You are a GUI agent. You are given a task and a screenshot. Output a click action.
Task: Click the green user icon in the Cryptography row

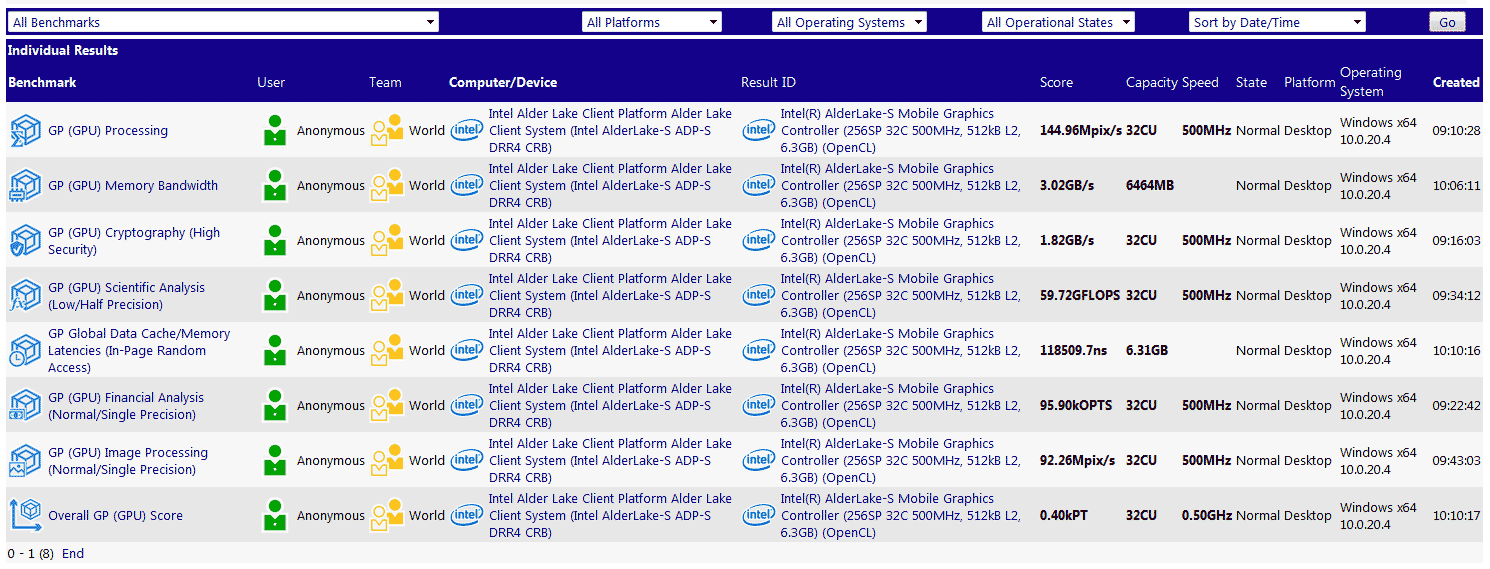click(275, 240)
